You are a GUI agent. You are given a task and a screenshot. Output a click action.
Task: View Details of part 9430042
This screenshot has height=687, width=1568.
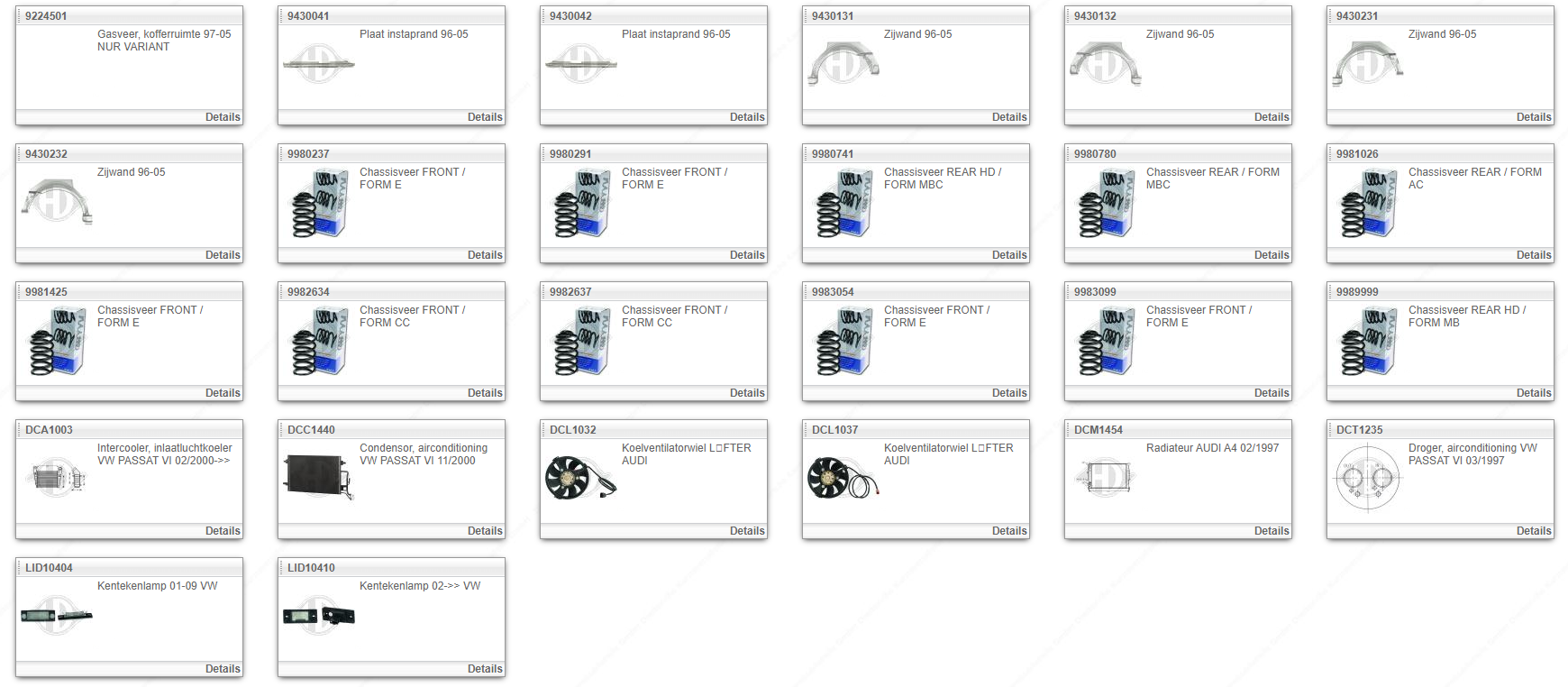[x=746, y=117]
